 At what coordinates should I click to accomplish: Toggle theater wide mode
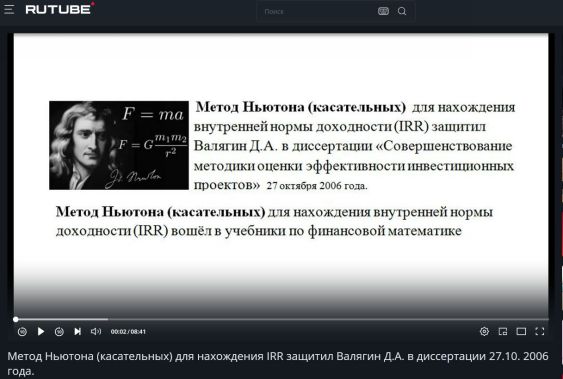click(521, 331)
